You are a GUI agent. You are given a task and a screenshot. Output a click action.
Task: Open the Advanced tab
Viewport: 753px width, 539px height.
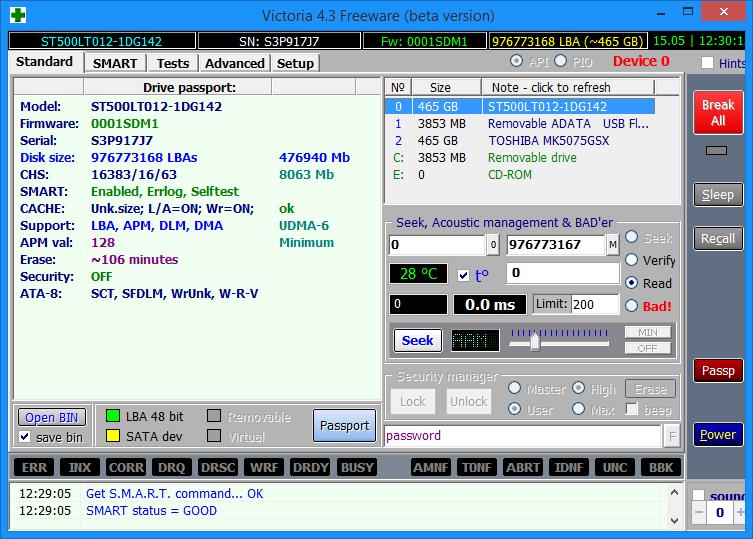pyautogui.click(x=234, y=63)
